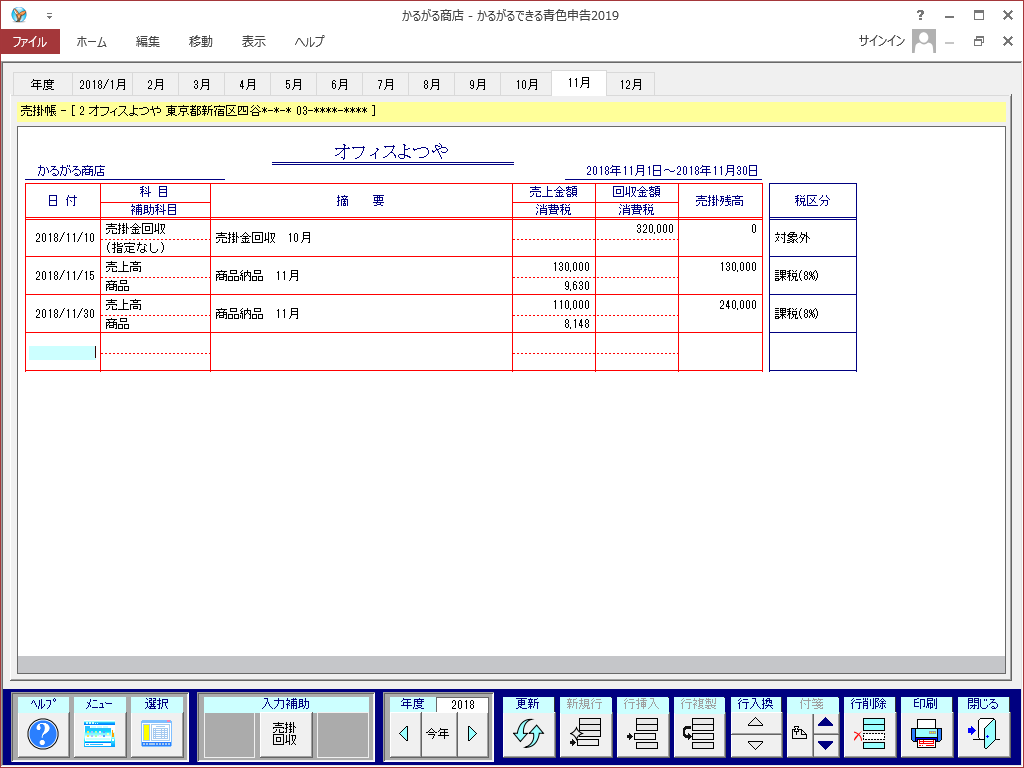Click the empty date cell in the new row
The width and height of the screenshot is (1024, 768).
tap(63, 353)
